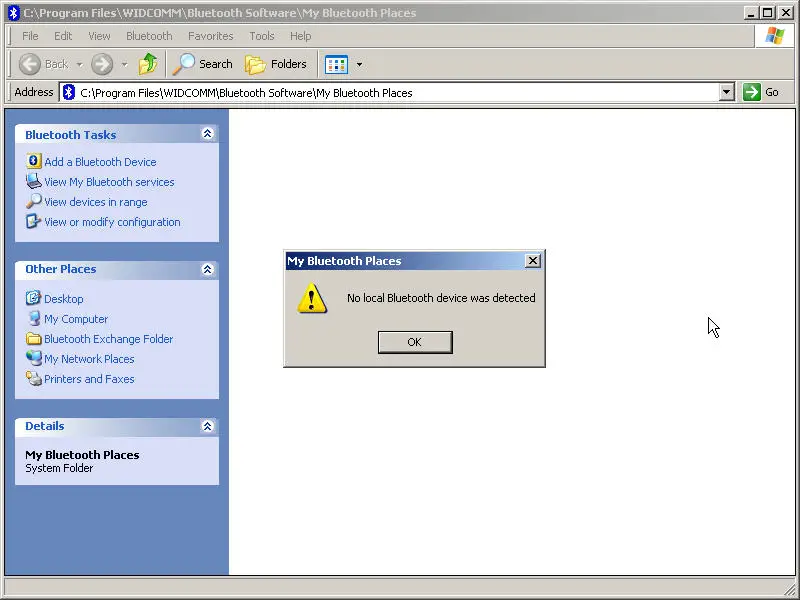This screenshot has height=600, width=800.
Task: Click the Add a Bluetooth Device icon
Action: pos(34,161)
